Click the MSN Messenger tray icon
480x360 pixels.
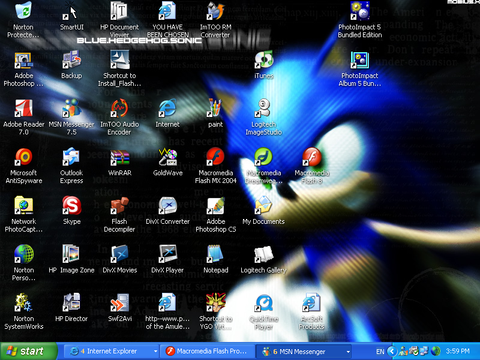[404, 351]
